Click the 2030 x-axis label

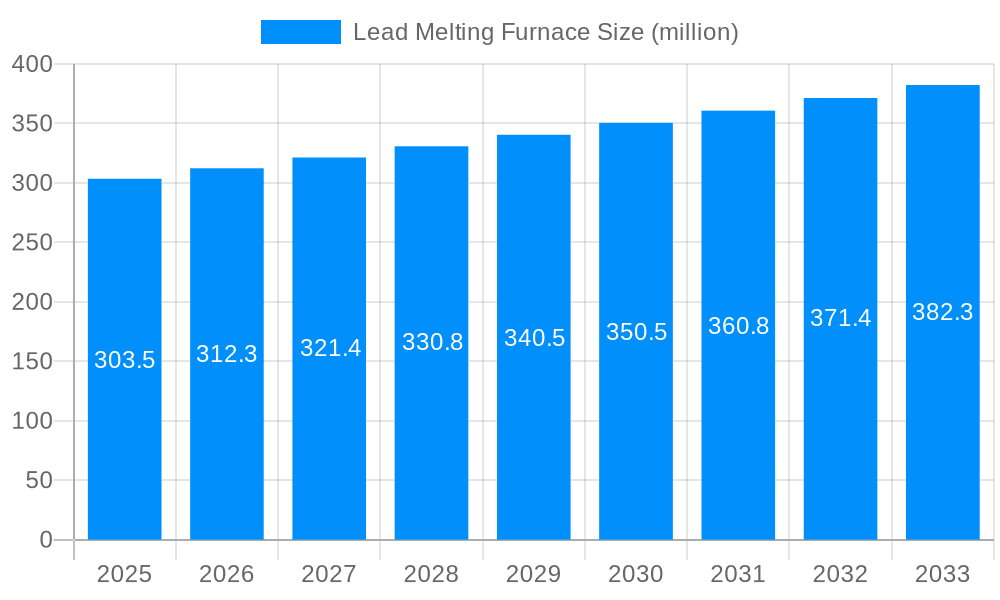tap(637, 574)
